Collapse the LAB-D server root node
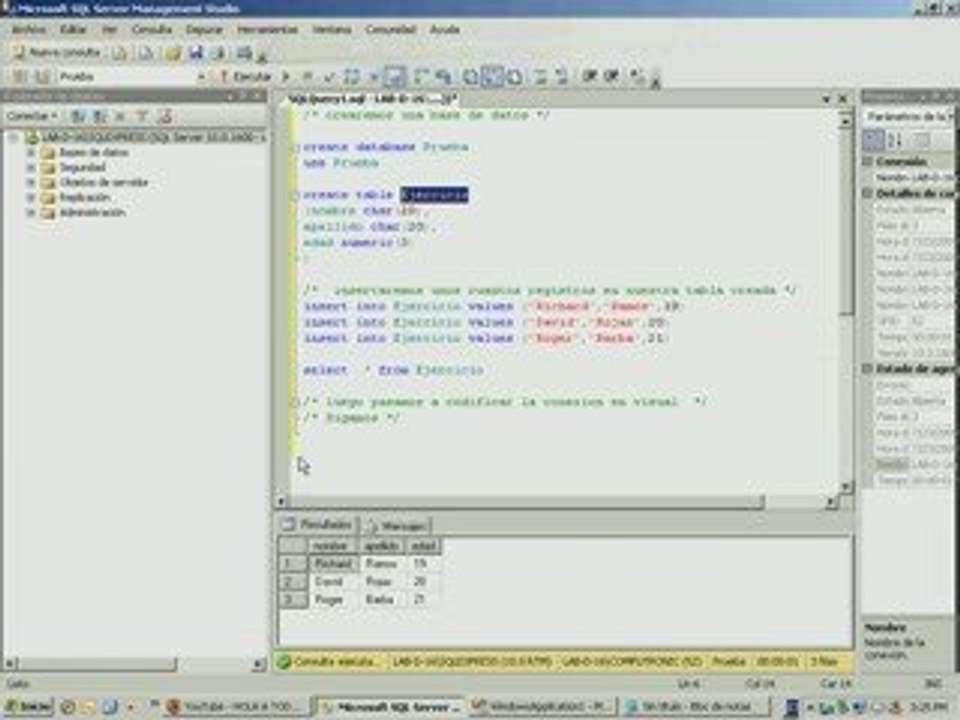Screen dimensions: 960x720 point(13,137)
